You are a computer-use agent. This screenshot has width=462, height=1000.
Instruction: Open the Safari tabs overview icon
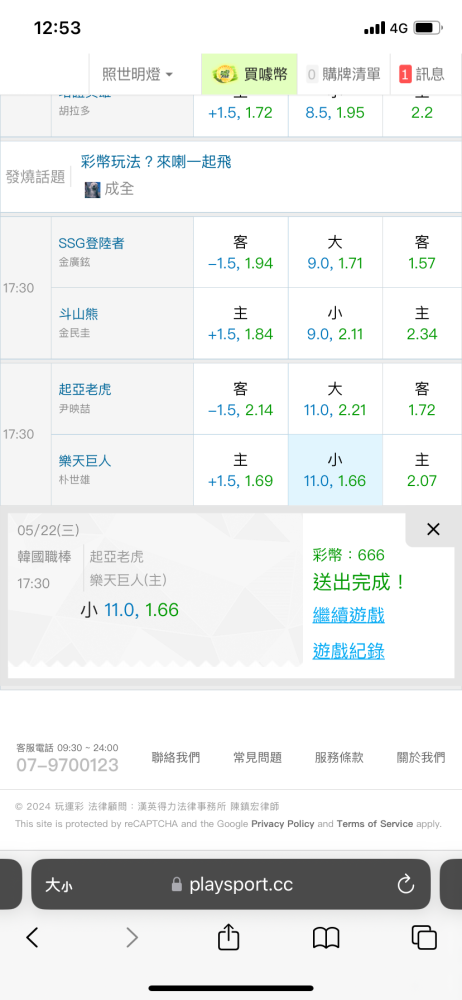point(424,937)
